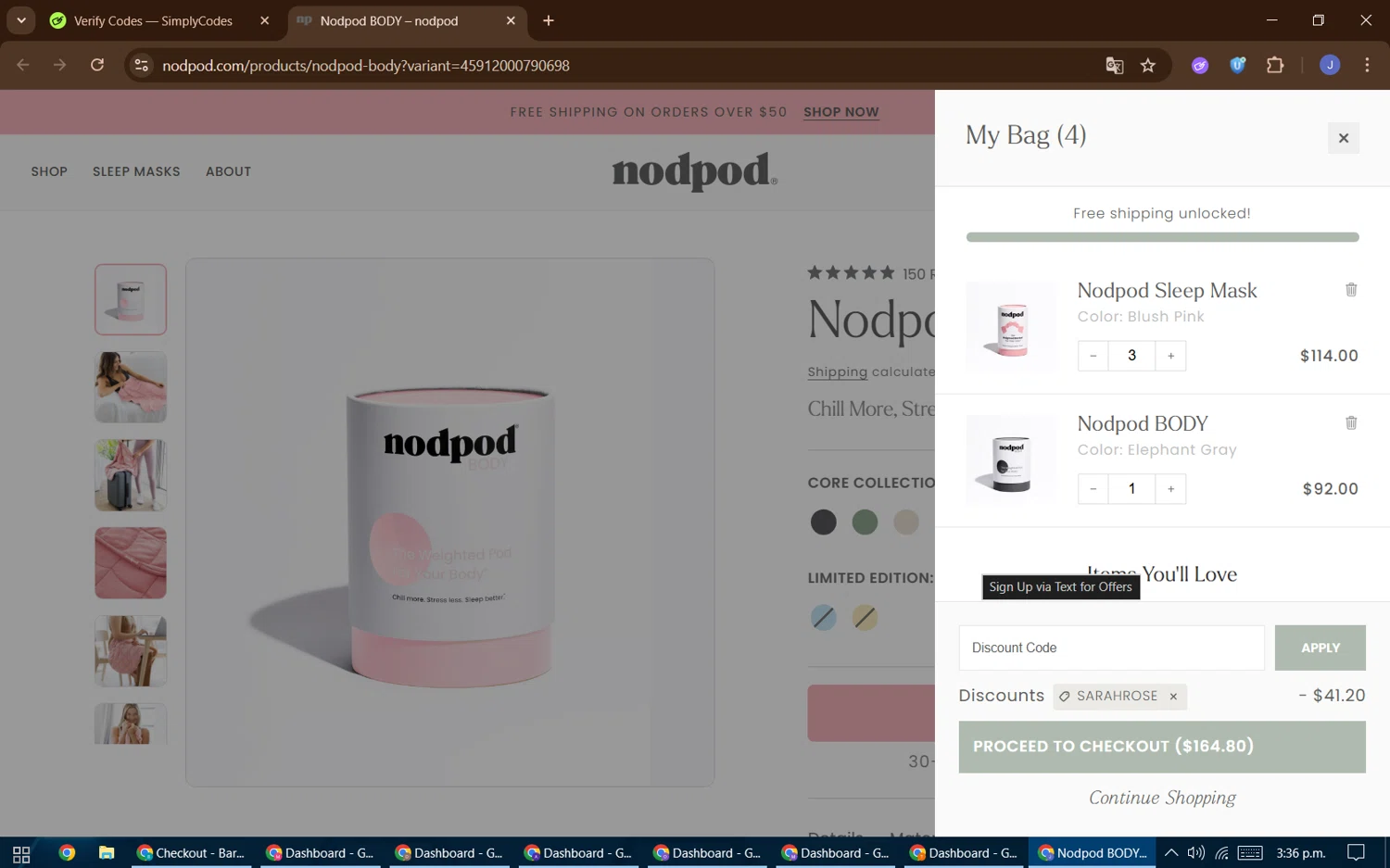Open the purple extension icon
The width and height of the screenshot is (1390, 868).
point(1200,65)
